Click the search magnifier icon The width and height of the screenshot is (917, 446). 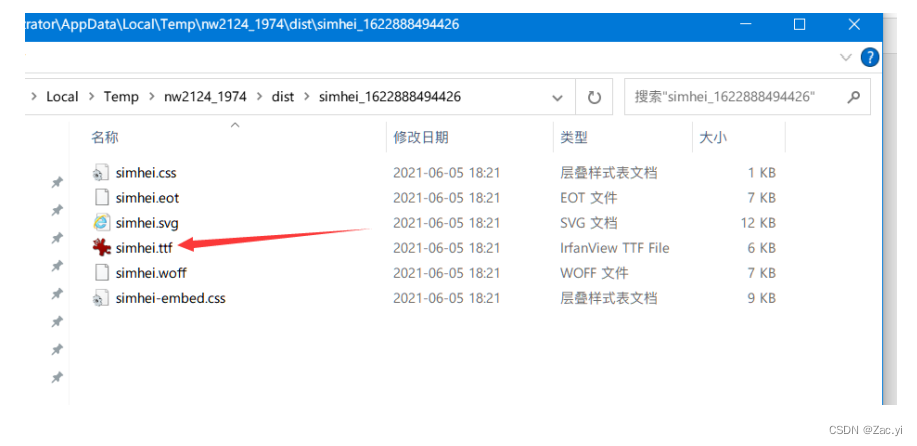[854, 97]
